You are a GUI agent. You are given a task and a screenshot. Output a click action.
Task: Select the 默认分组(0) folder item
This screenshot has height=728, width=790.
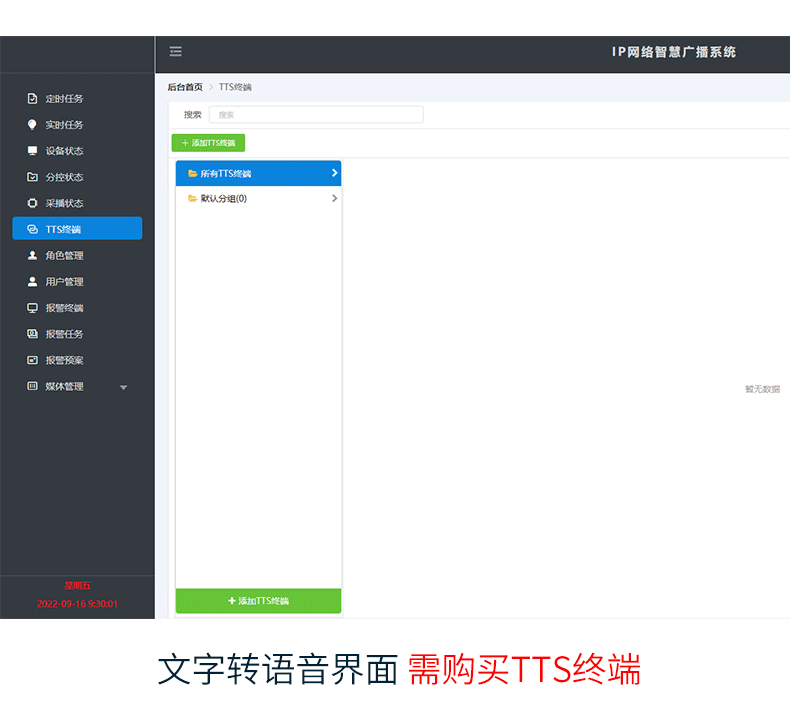point(223,198)
